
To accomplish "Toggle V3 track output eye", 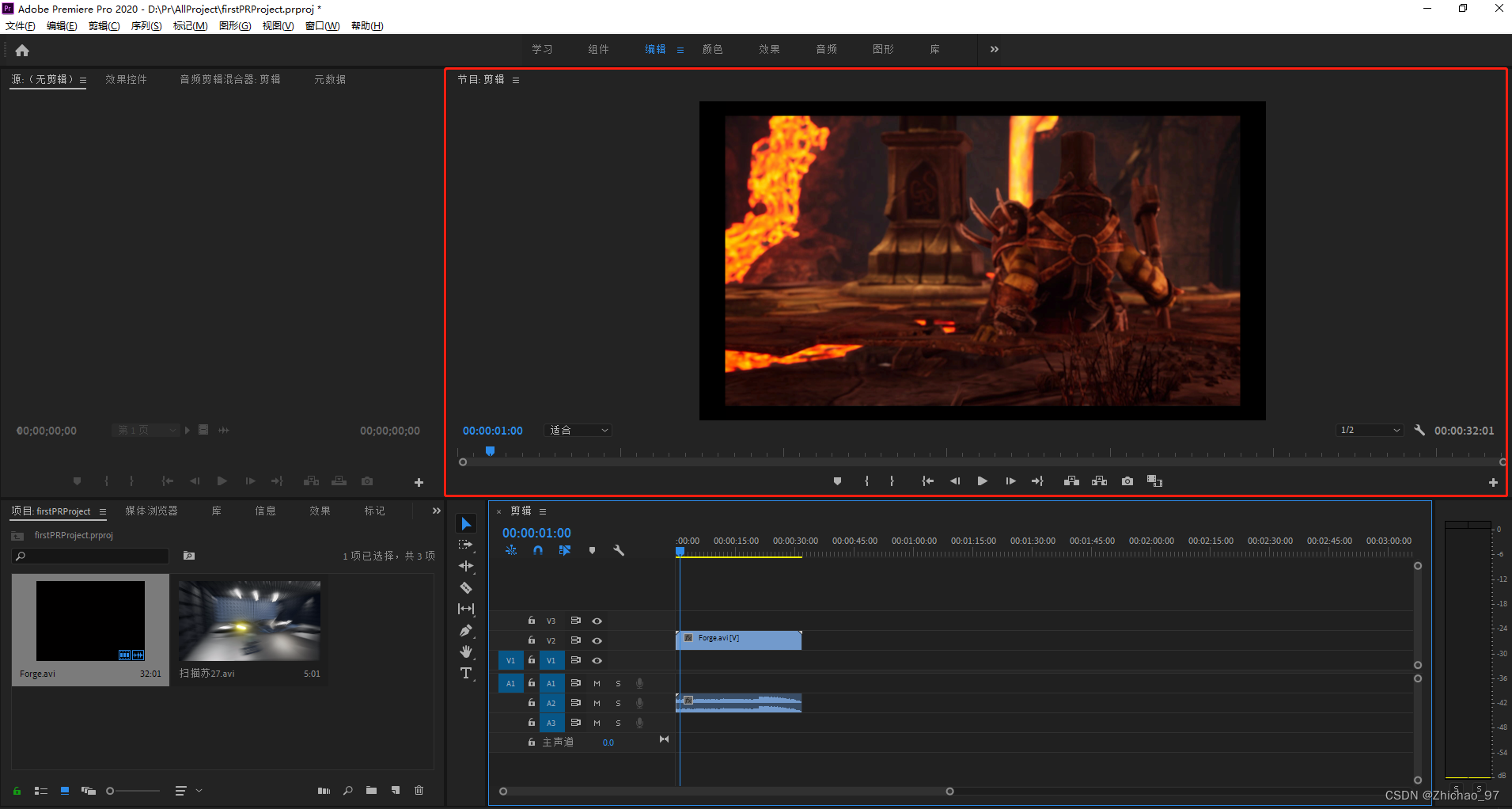I will (x=597, y=621).
